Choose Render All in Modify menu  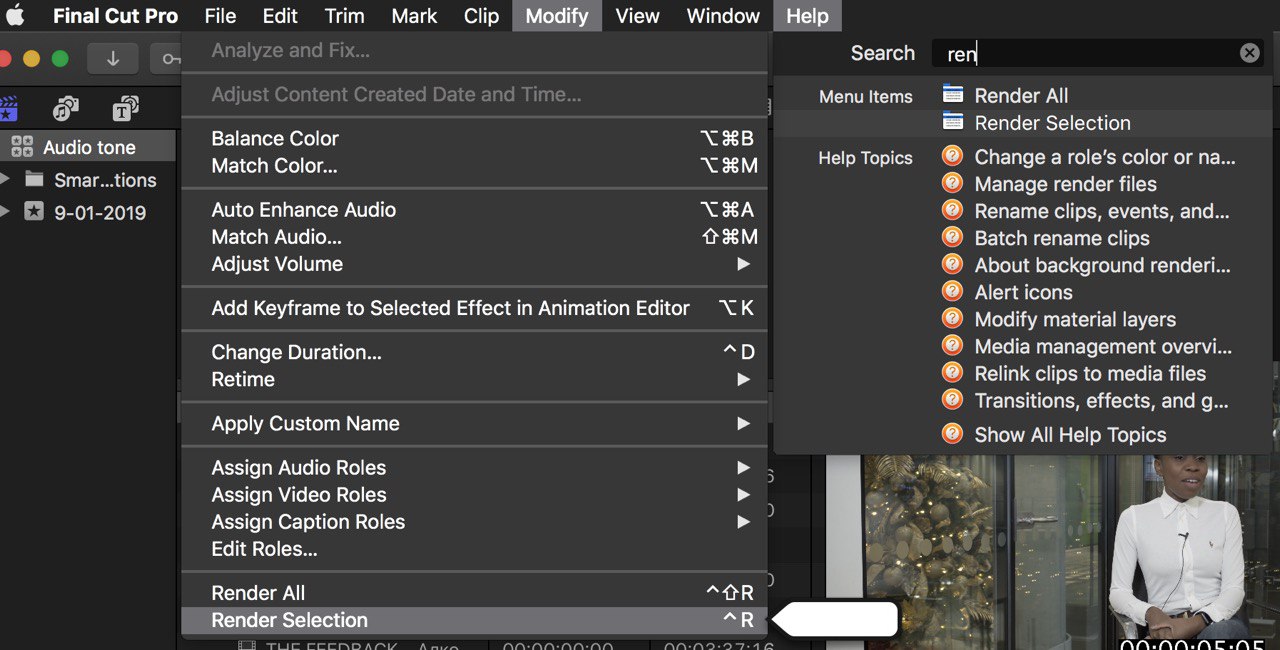coord(474,593)
